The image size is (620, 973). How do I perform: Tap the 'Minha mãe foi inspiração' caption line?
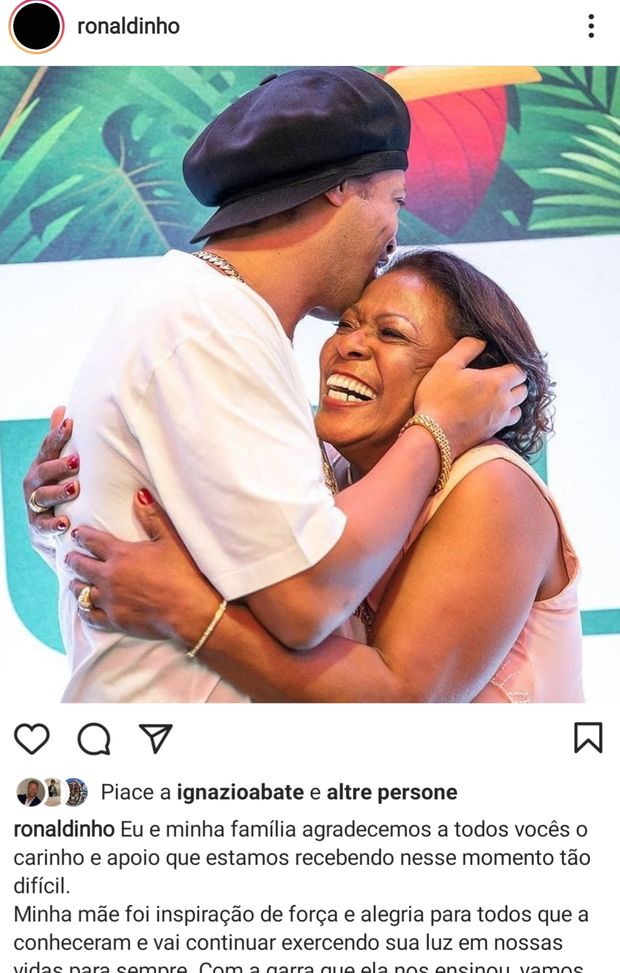pos(301,915)
